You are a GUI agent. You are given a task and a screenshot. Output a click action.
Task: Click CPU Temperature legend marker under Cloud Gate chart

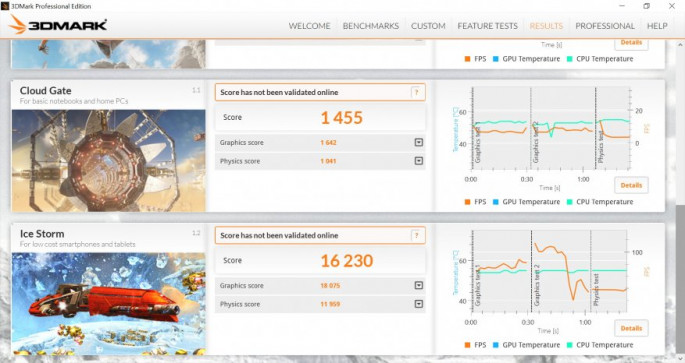tap(569, 202)
